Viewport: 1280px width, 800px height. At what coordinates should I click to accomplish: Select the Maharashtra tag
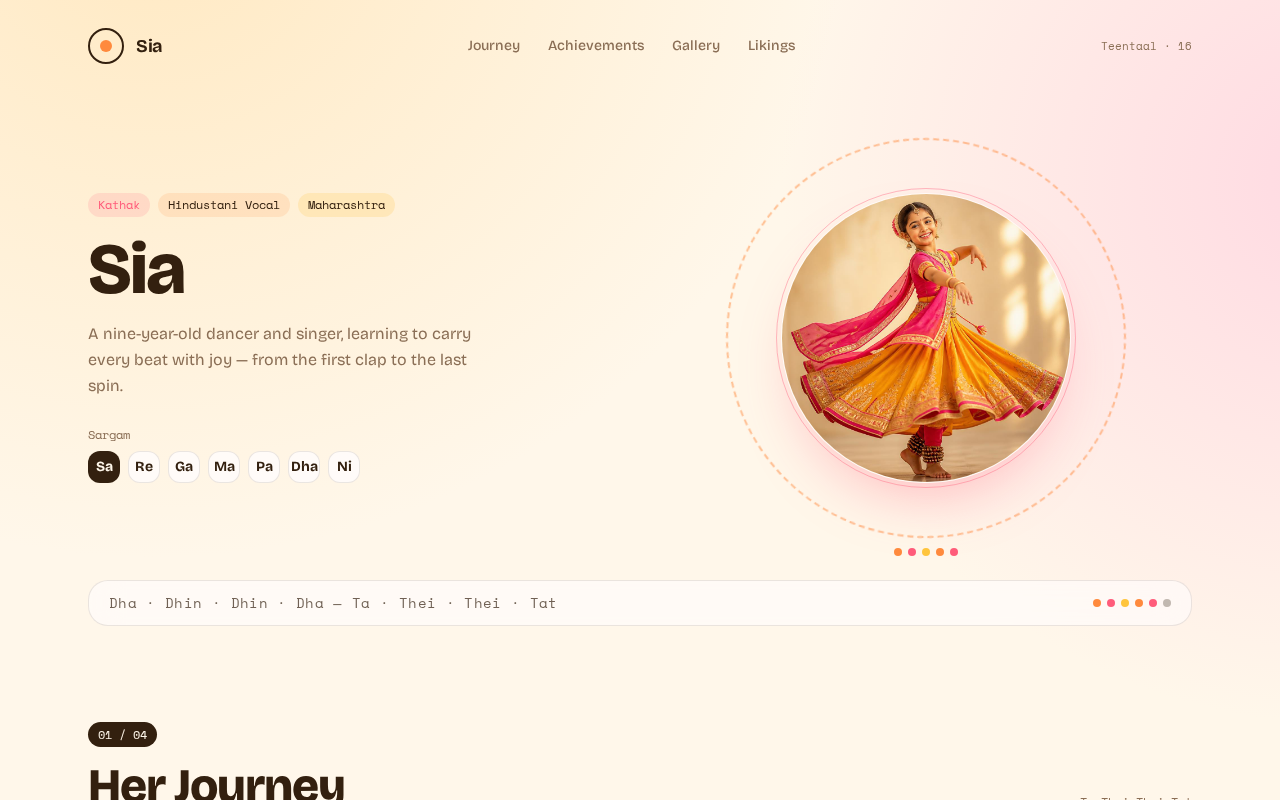tap(346, 205)
